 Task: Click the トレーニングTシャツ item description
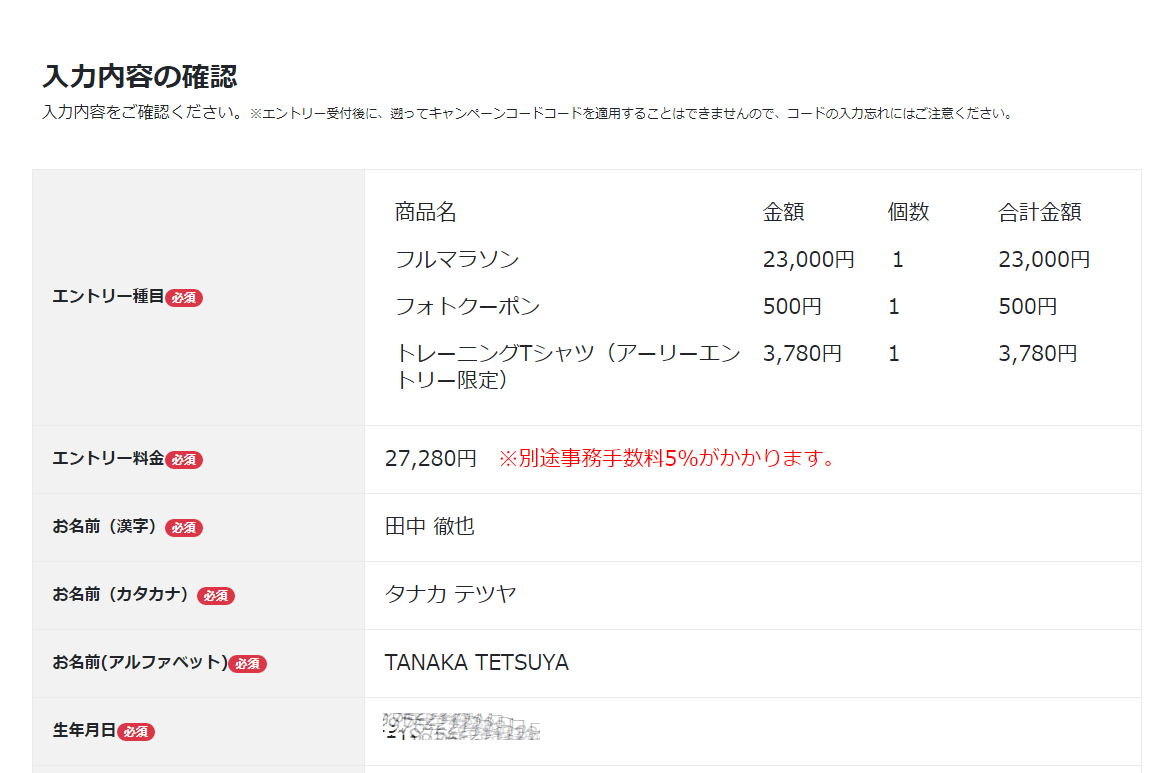coord(567,366)
